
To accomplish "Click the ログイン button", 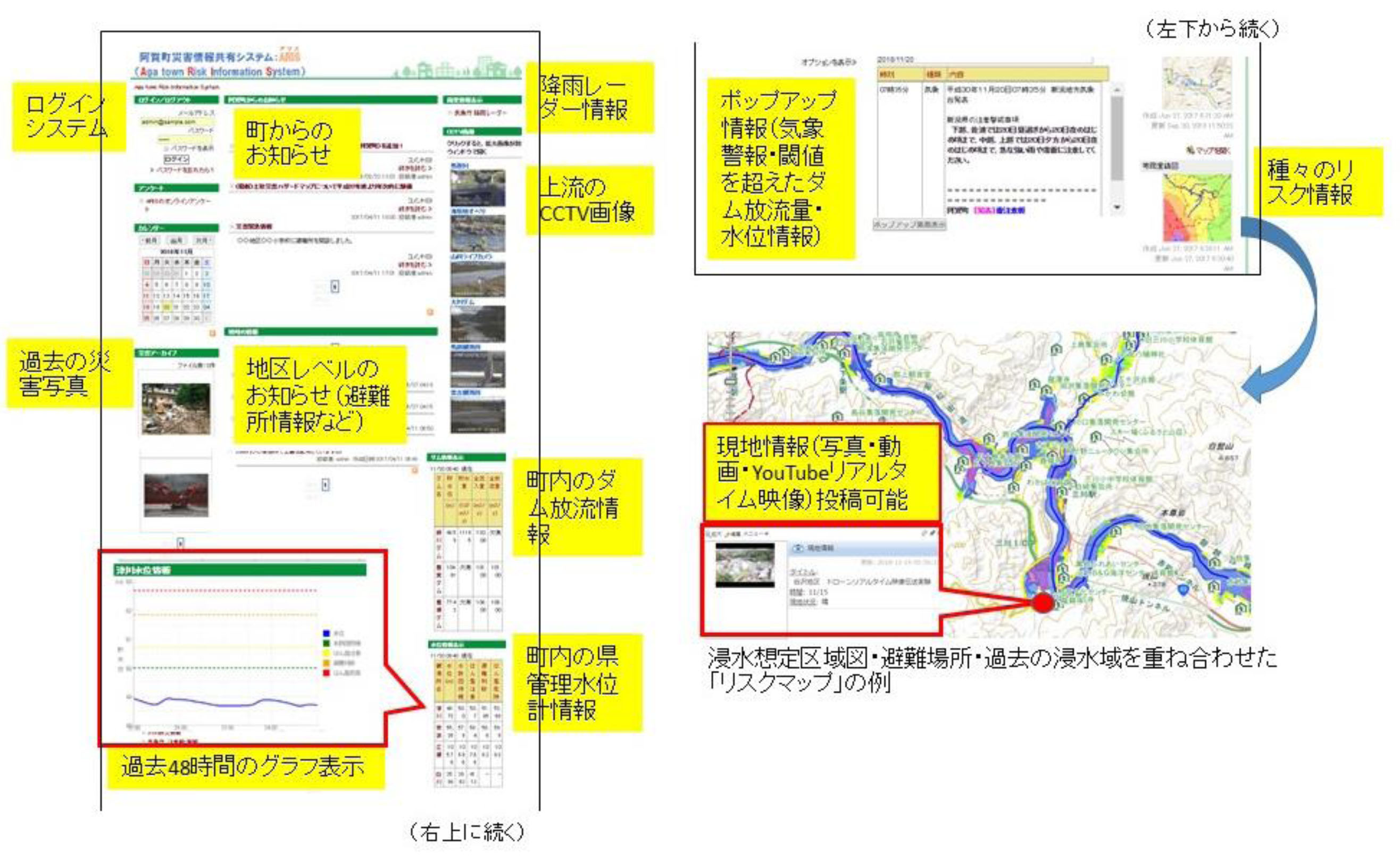I will pyautogui.click(x=176, y=158).
